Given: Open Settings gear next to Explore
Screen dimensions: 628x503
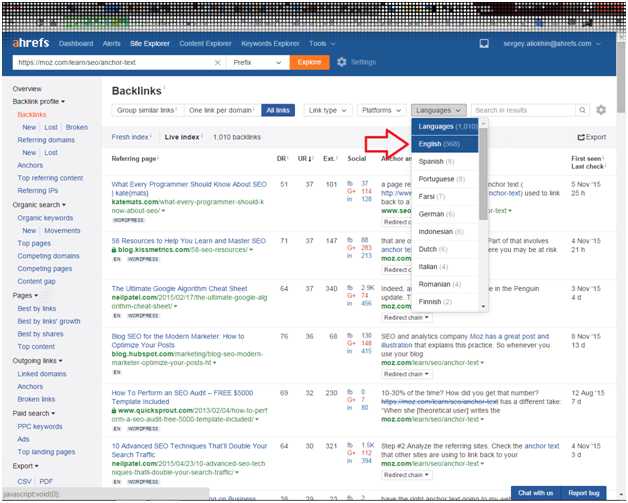Looking at the screenshot, I should pos(342,62).
